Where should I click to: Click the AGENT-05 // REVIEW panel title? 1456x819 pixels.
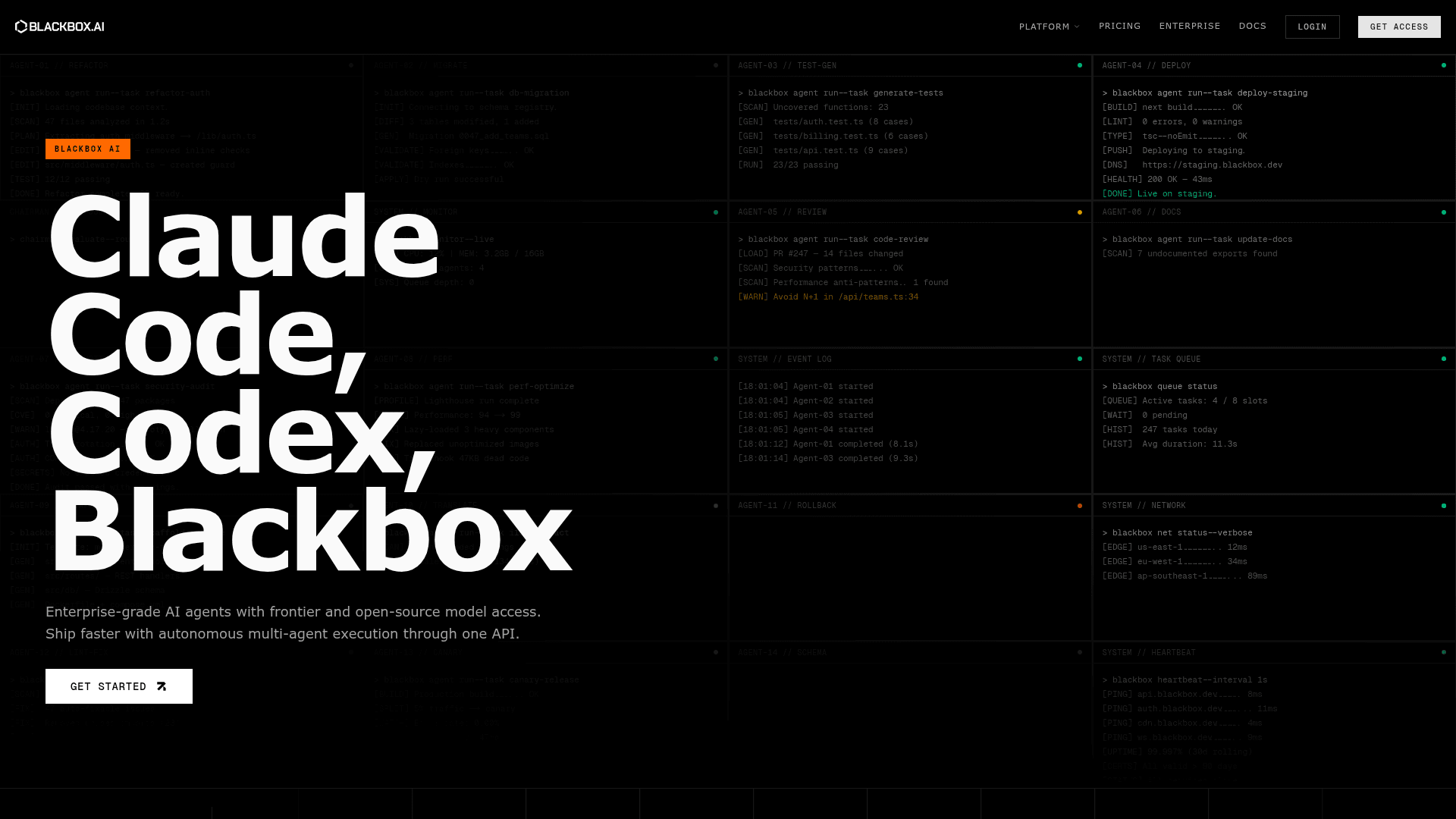pos(782,212)
